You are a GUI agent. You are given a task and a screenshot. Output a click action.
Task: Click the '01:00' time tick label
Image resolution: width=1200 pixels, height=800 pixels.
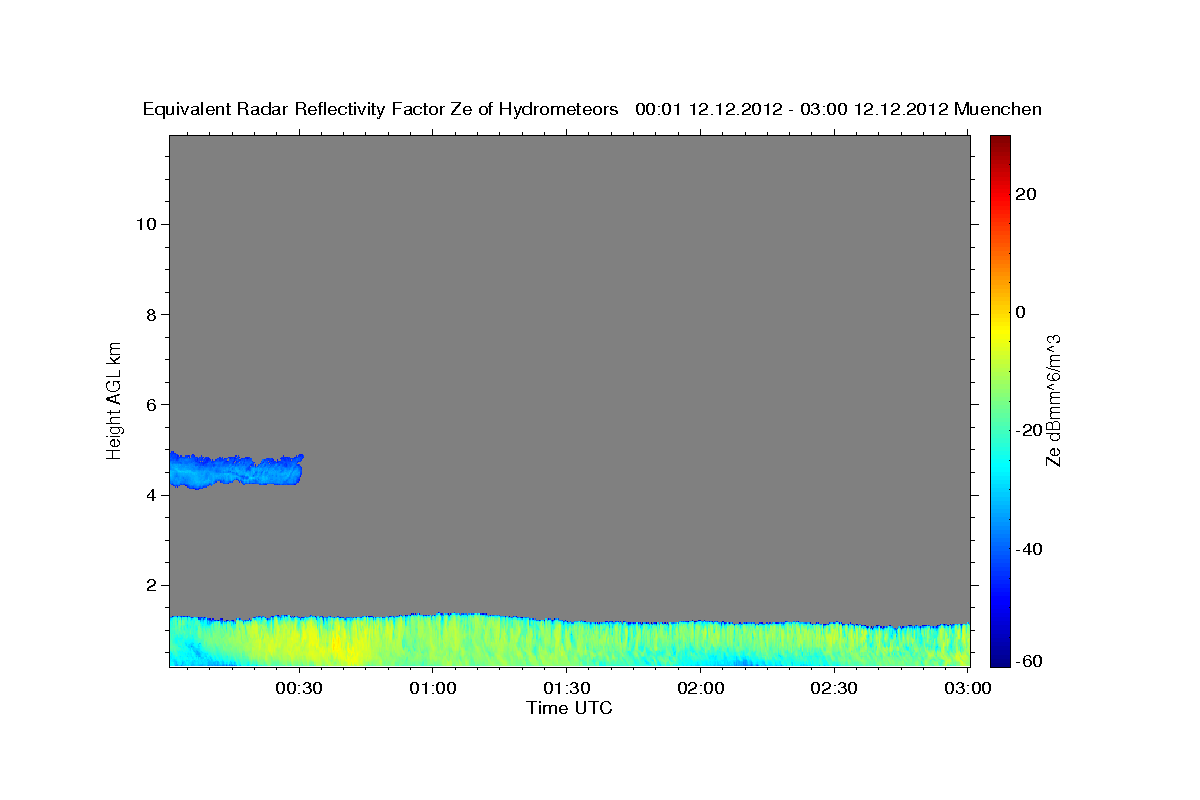pos(434,689)
